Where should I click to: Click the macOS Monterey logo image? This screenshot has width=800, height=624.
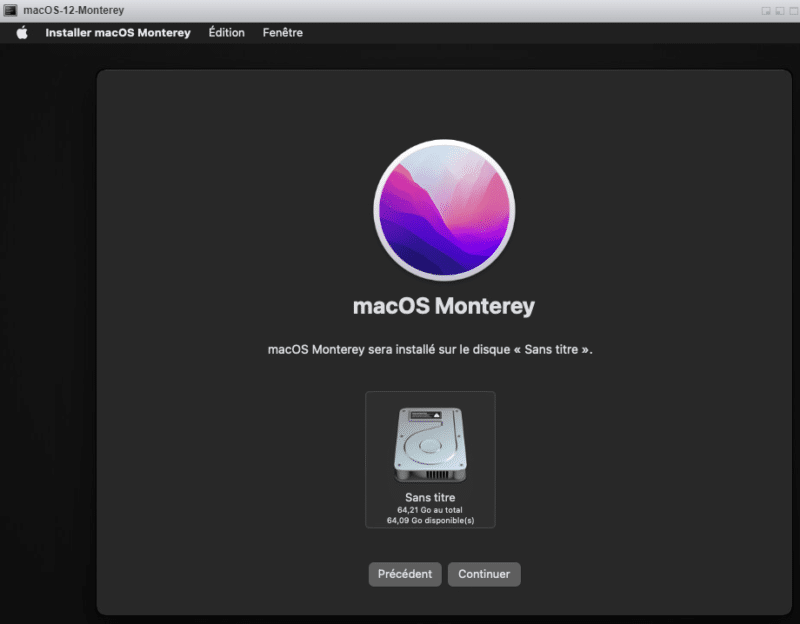pyautogui.click(x=444, y=210)
